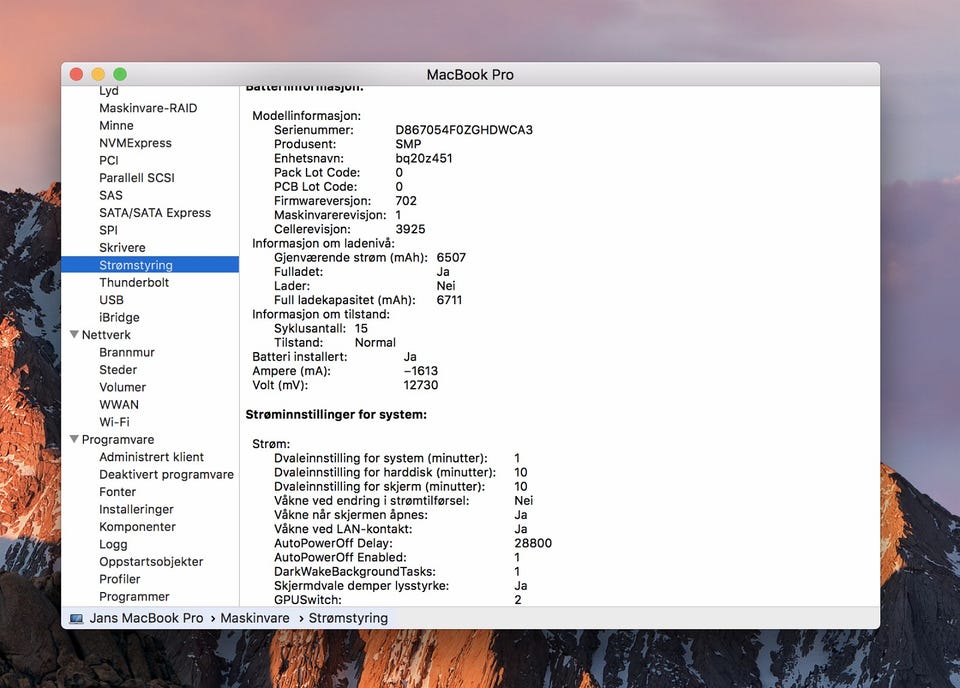Open Installeringer in the Programvare list

(x=136, y=510)
